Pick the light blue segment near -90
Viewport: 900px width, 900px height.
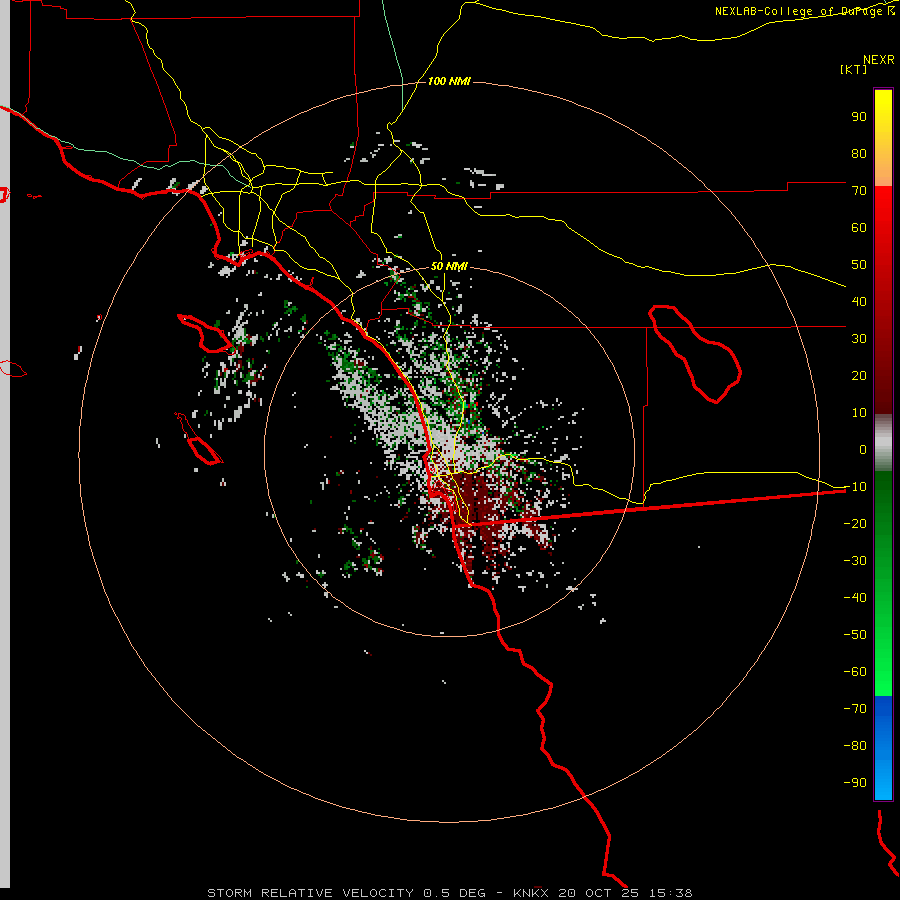click(x=883, y=781)
